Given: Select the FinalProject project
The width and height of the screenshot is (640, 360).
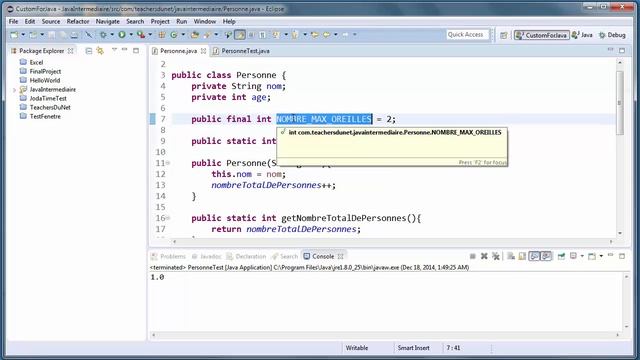Looking at the screenshot, I should (45, 71).
